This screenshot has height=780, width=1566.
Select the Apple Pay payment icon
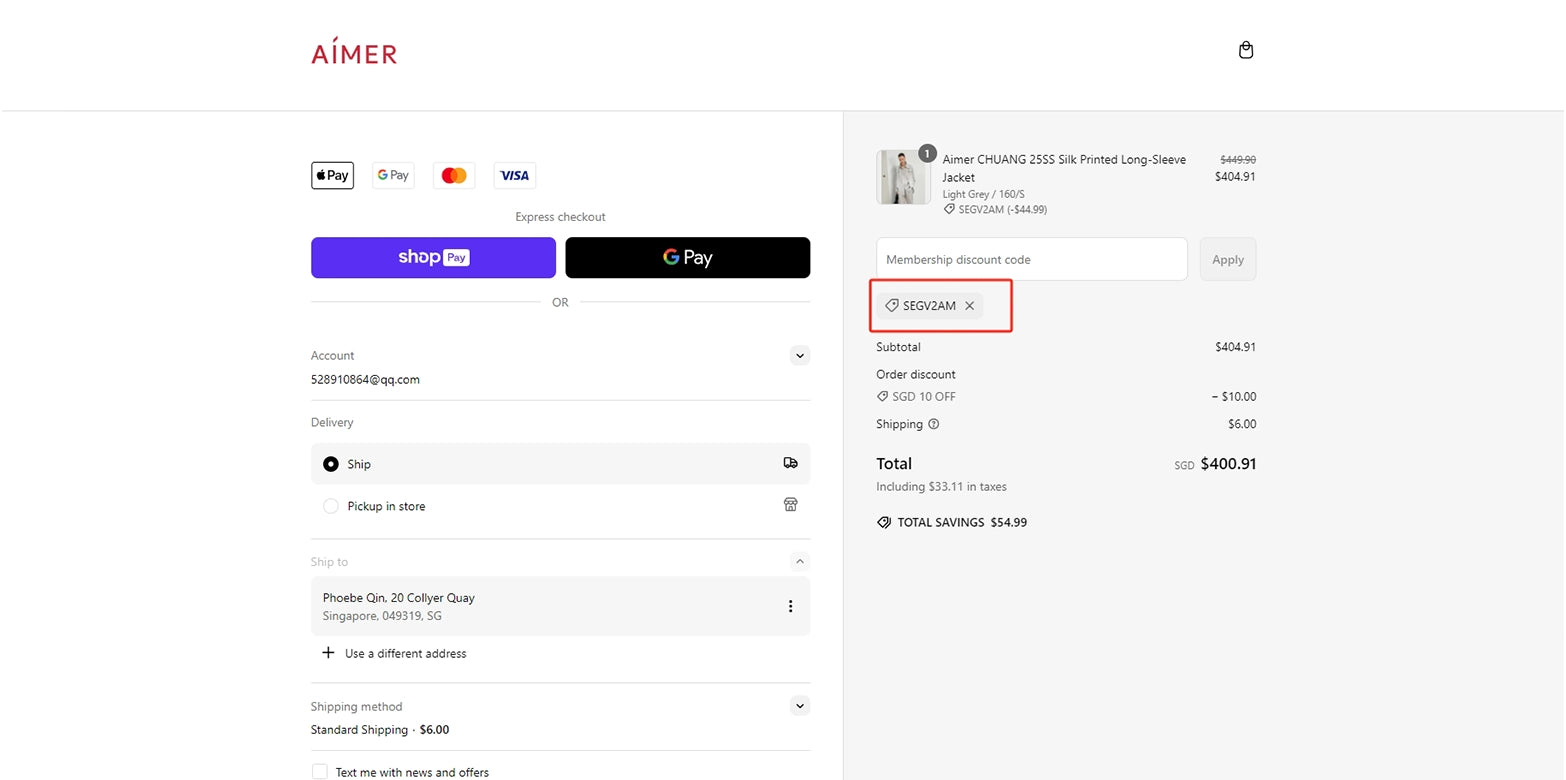(x=332, y=175)
